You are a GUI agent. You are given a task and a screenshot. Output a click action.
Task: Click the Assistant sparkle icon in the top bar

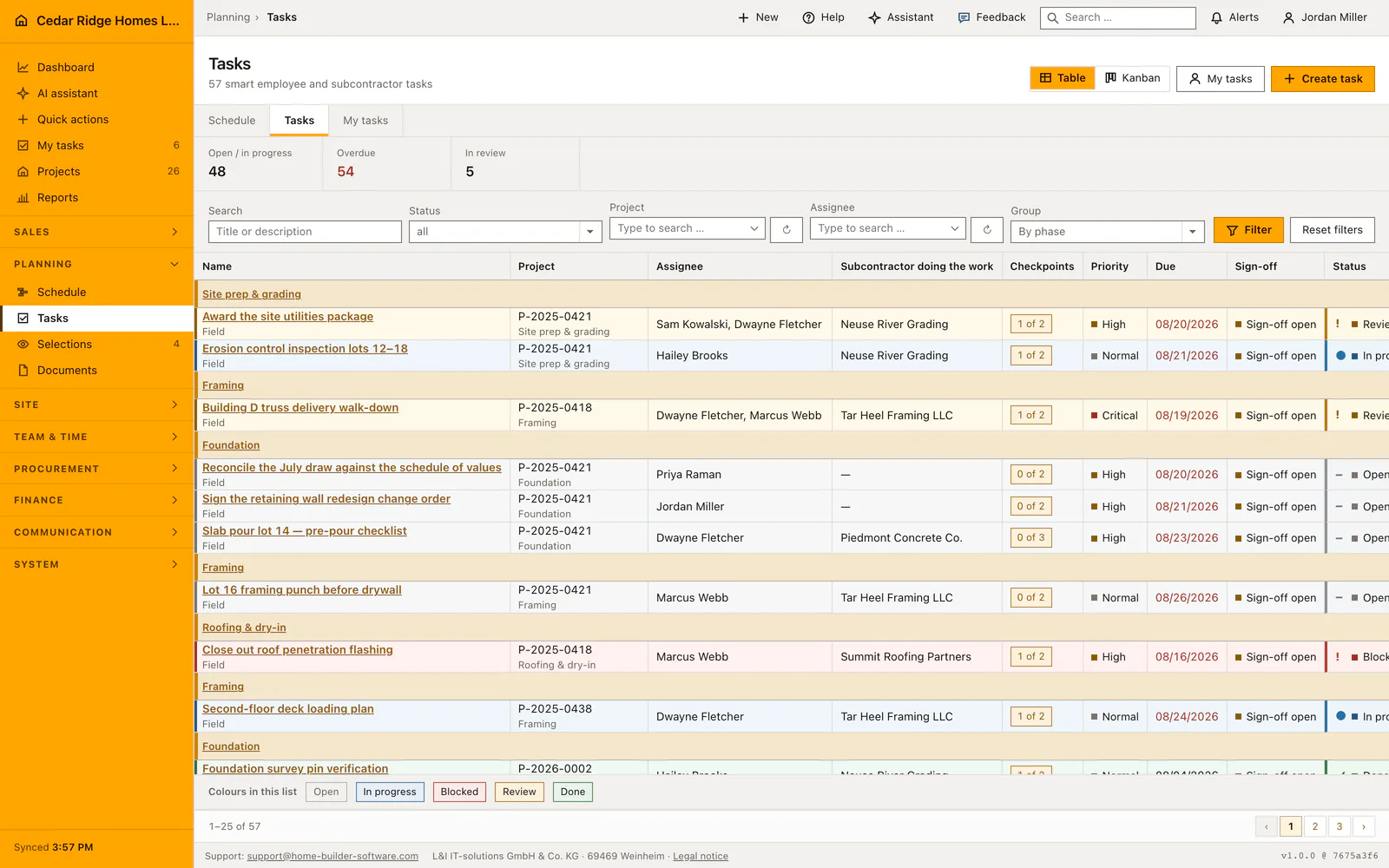(874, 17)
